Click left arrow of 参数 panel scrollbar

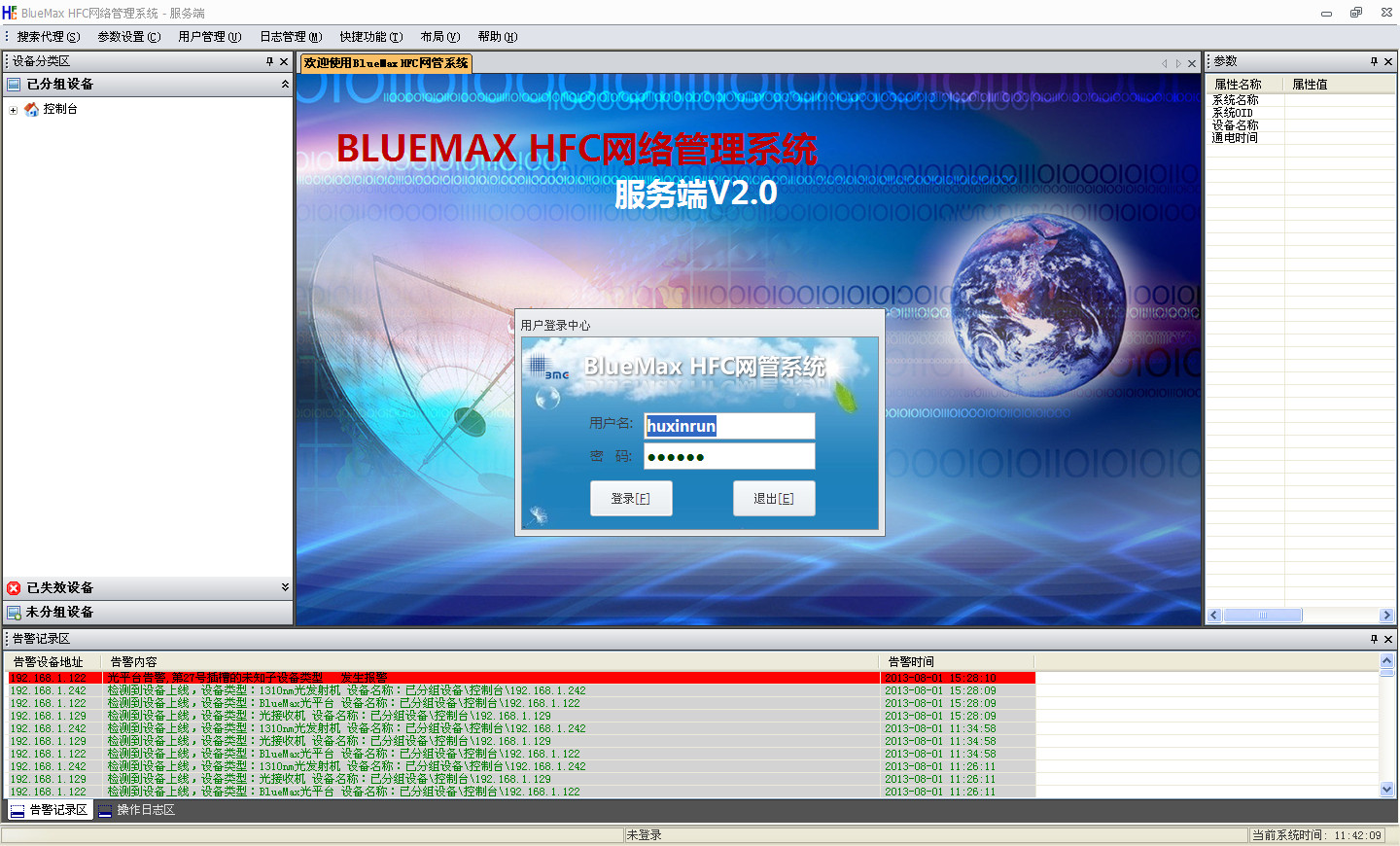1214,616
